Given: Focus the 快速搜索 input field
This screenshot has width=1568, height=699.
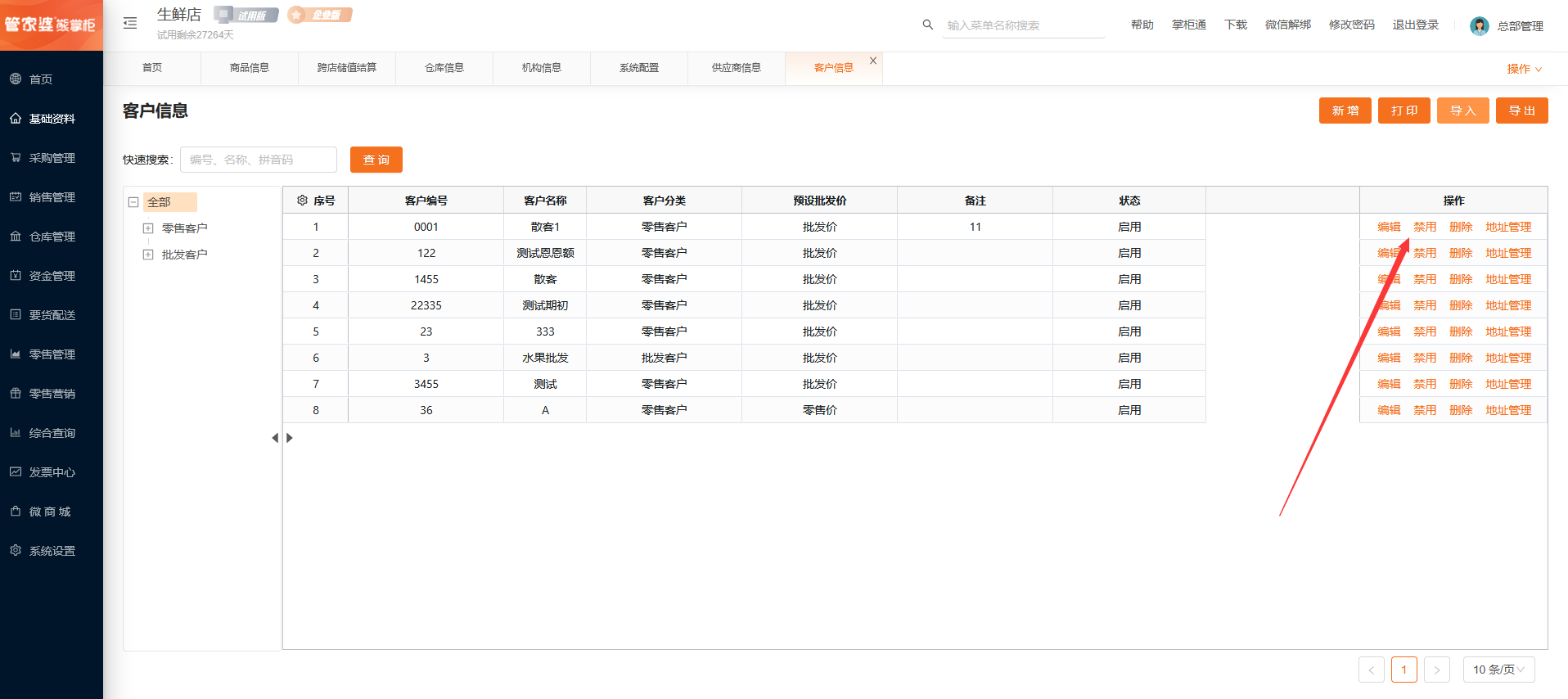Looking at the screenshot, I should coord(259,160).
